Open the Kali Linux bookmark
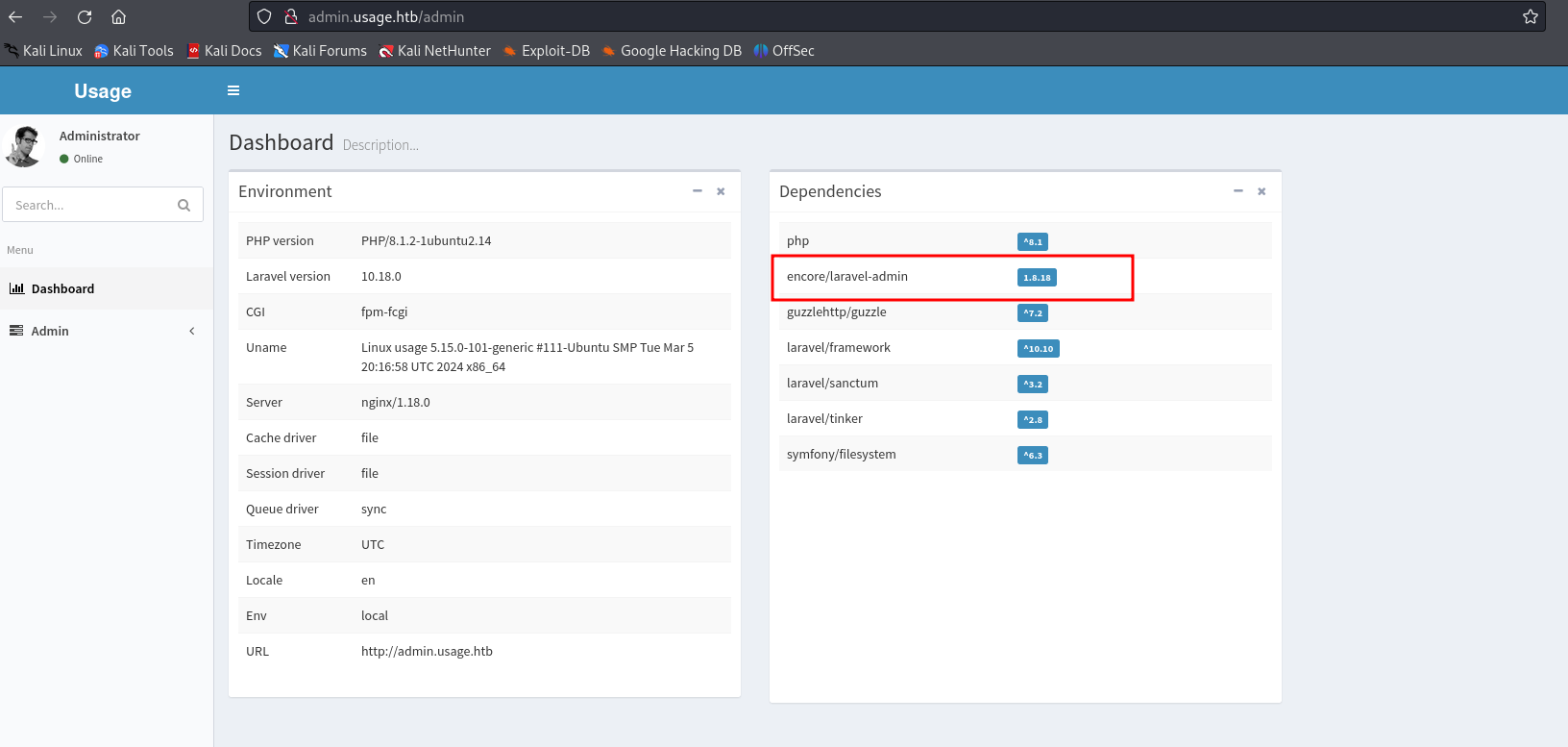Viewport: 1568px width, 747px height. pyautogui.click(x=44, y=51)
